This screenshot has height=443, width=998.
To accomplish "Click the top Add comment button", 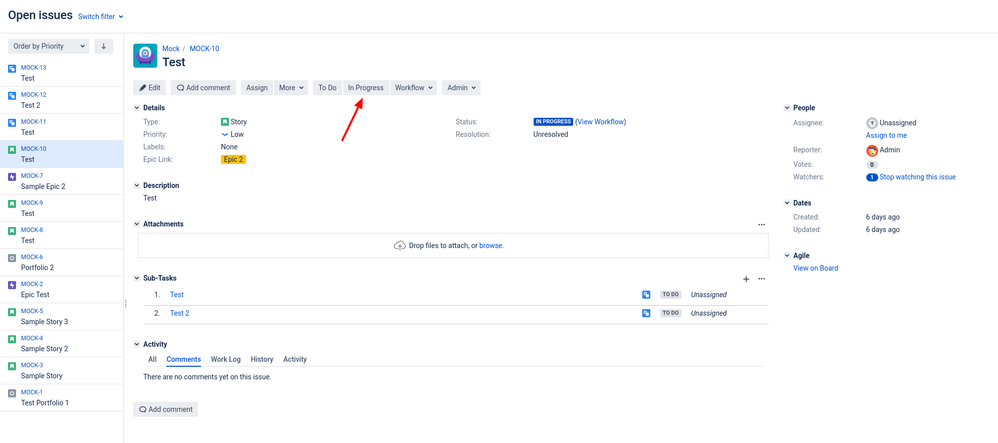I will (x=204, y=88).
